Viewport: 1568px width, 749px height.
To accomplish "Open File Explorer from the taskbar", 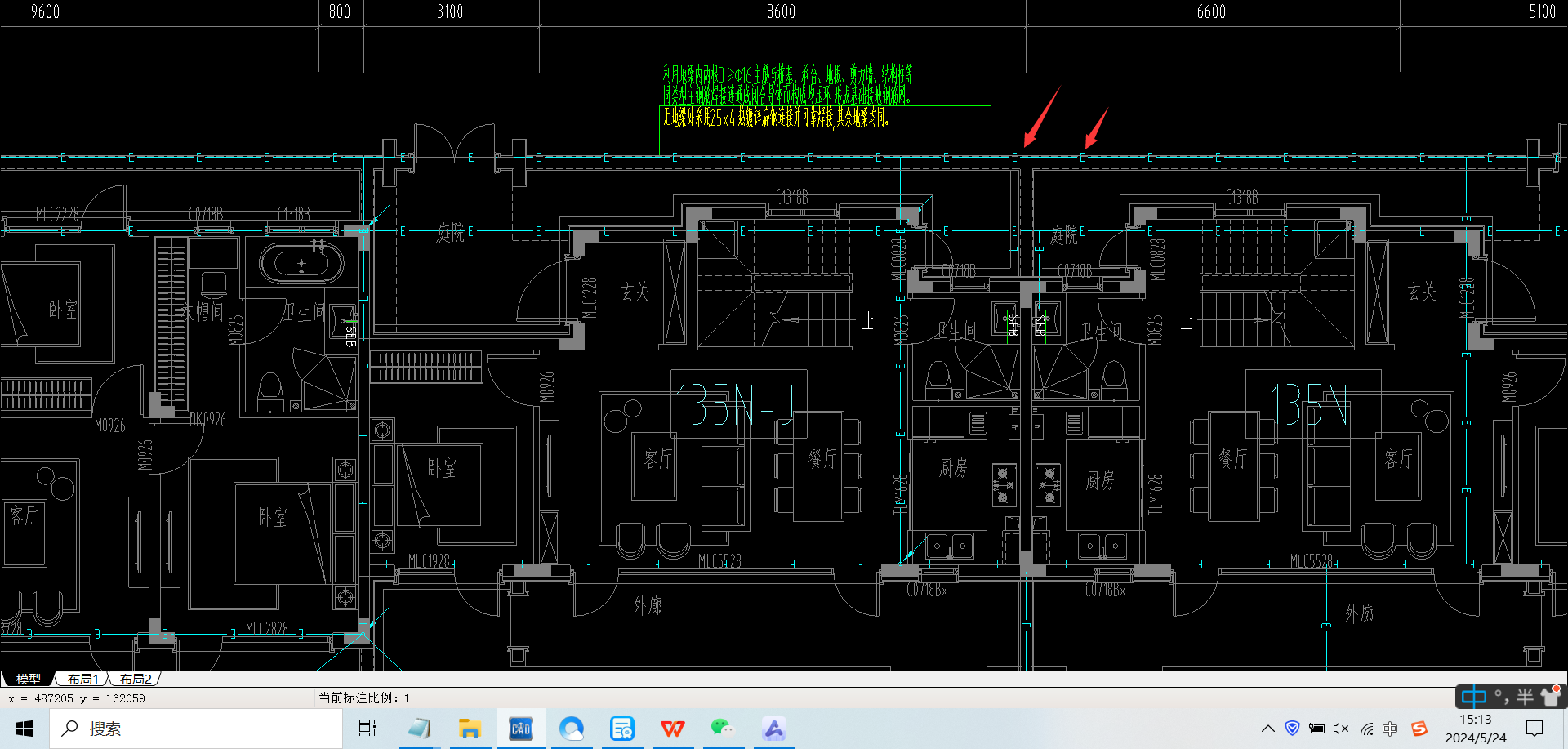I will click(470, 729).
